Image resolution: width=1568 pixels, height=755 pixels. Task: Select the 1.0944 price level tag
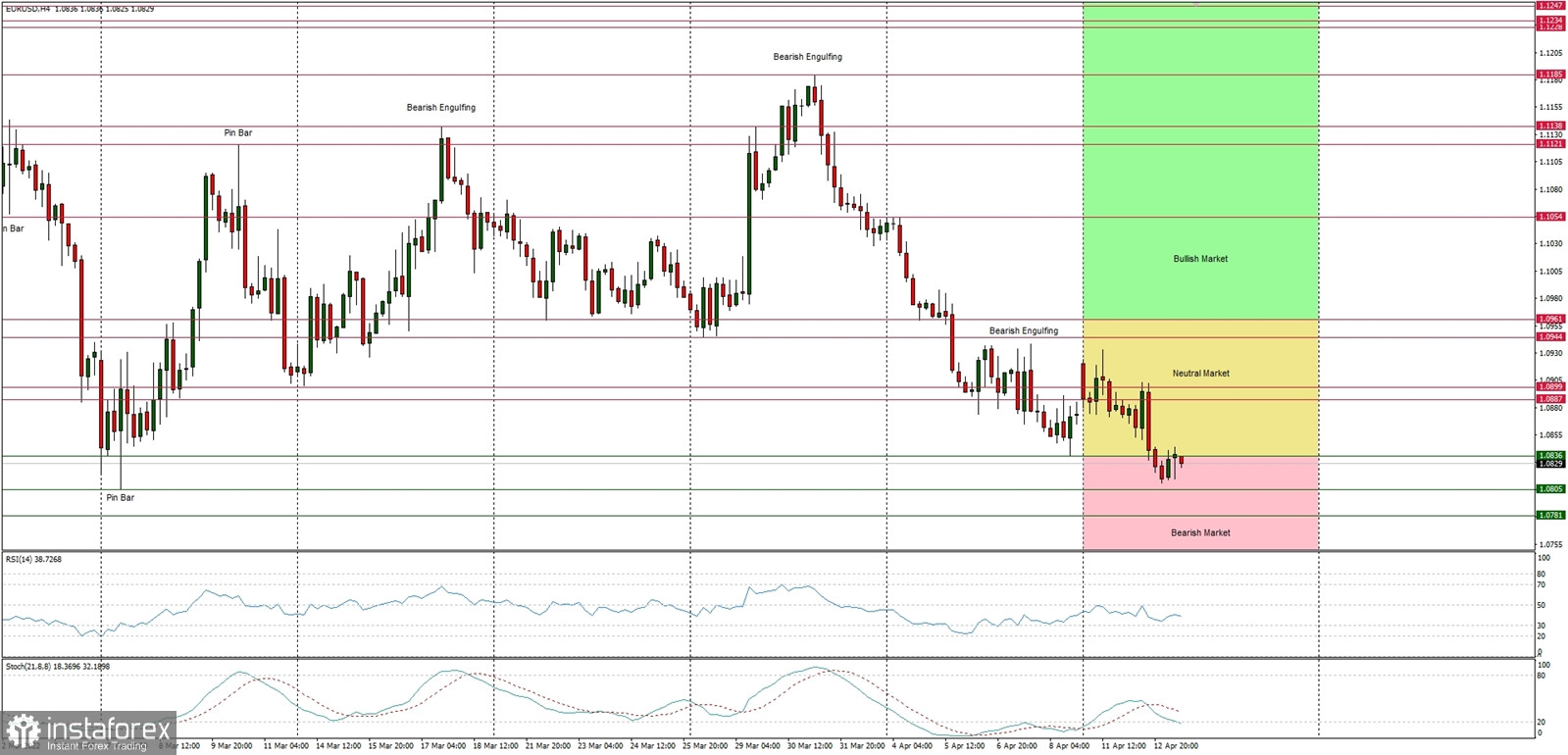1550,337
